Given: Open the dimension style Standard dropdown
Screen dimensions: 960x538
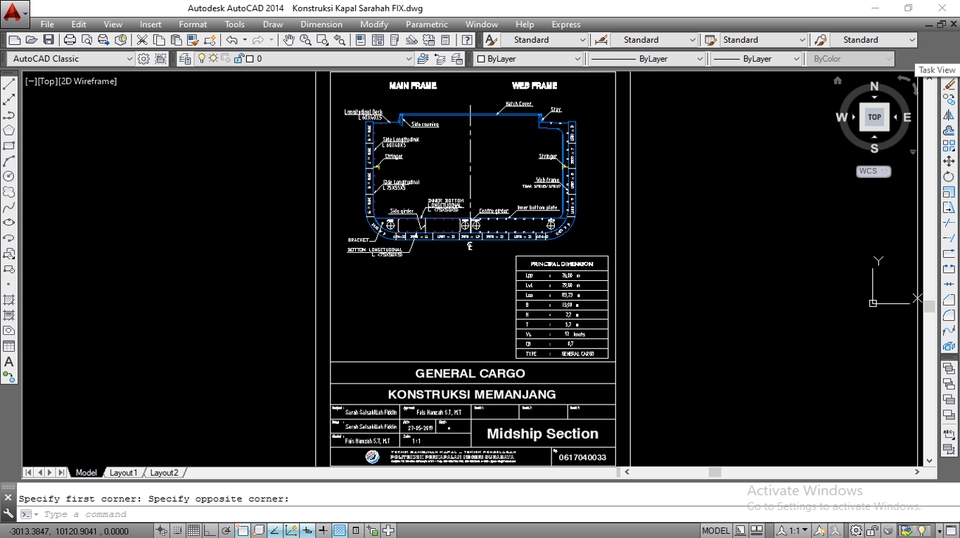Looking at the screenshot, I should coord(692,40).
